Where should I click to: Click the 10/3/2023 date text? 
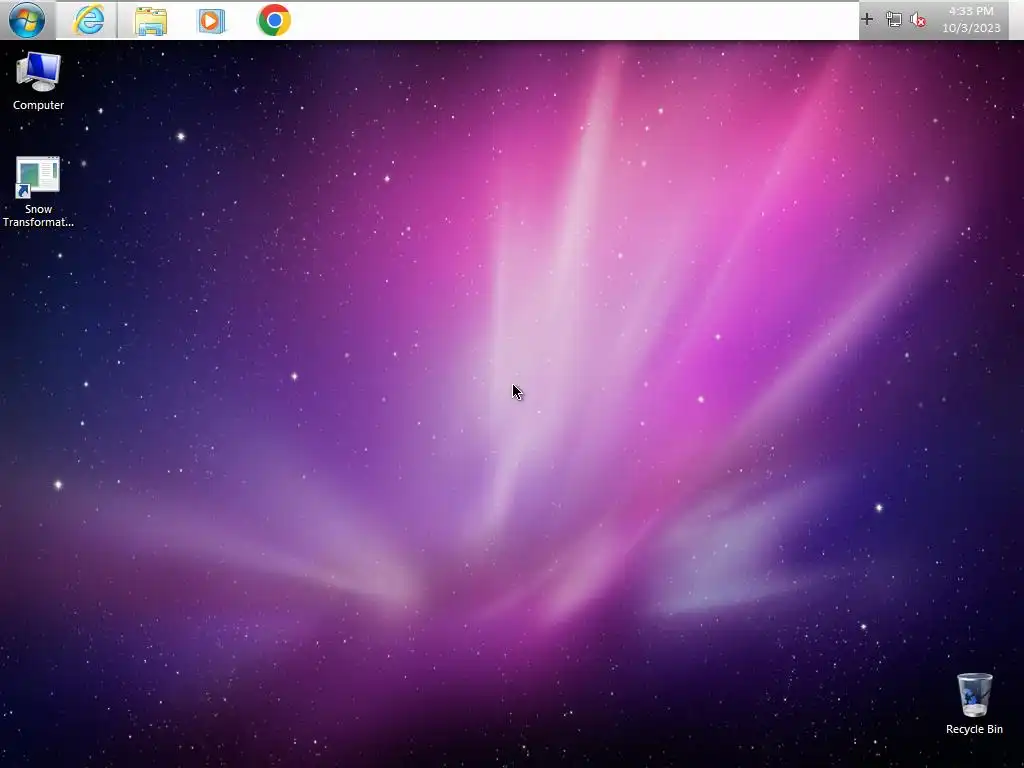pyautogui.click(x=971, y=28)
